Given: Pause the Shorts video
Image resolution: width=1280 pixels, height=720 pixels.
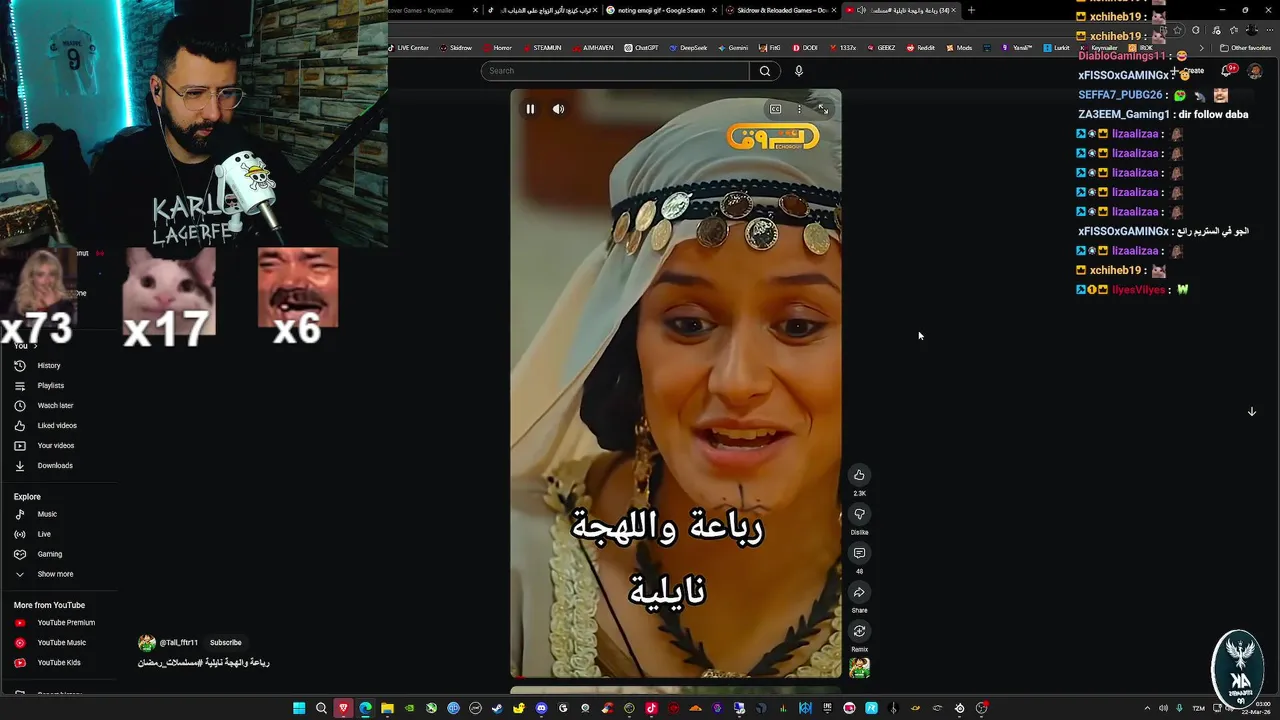Looking at the screenshot, I should [530, 109].
